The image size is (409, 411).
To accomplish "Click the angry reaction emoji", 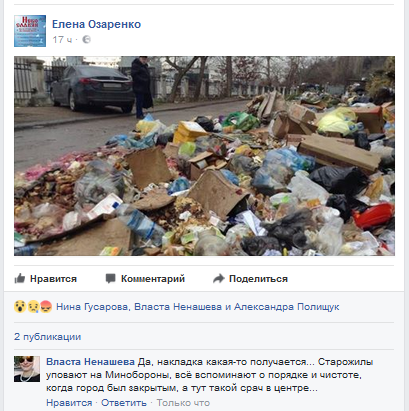I will [x=46, y=307].
